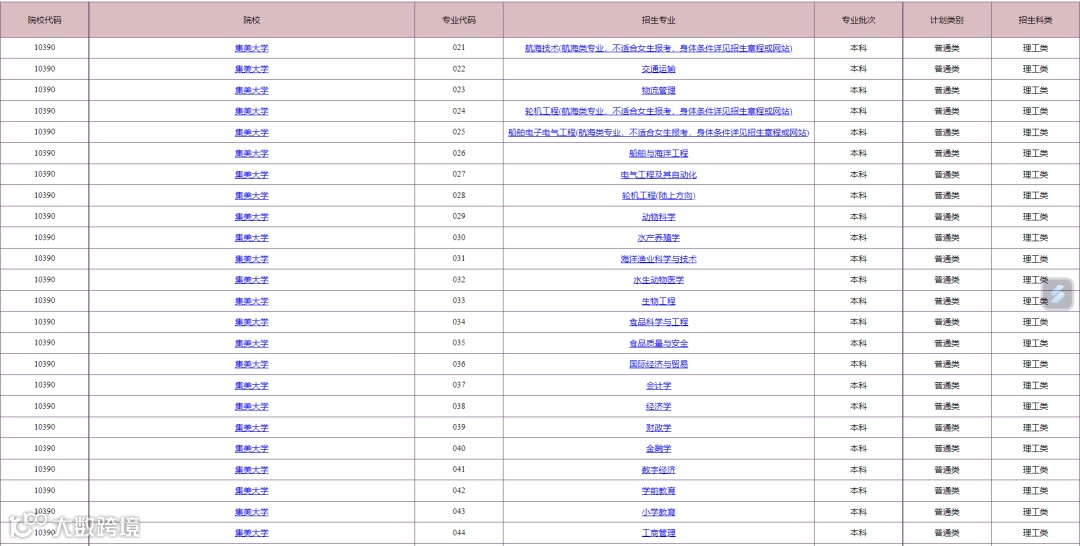Click 理工类 cell in the 航海技术 row
Screen dimensions: 1080x546
click(1035, 48)
